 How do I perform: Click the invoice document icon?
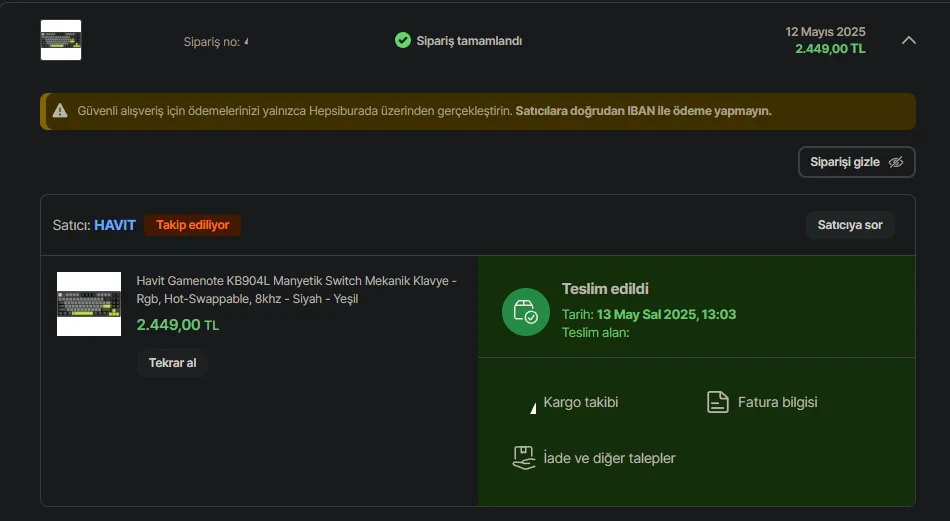coord(718,402)
